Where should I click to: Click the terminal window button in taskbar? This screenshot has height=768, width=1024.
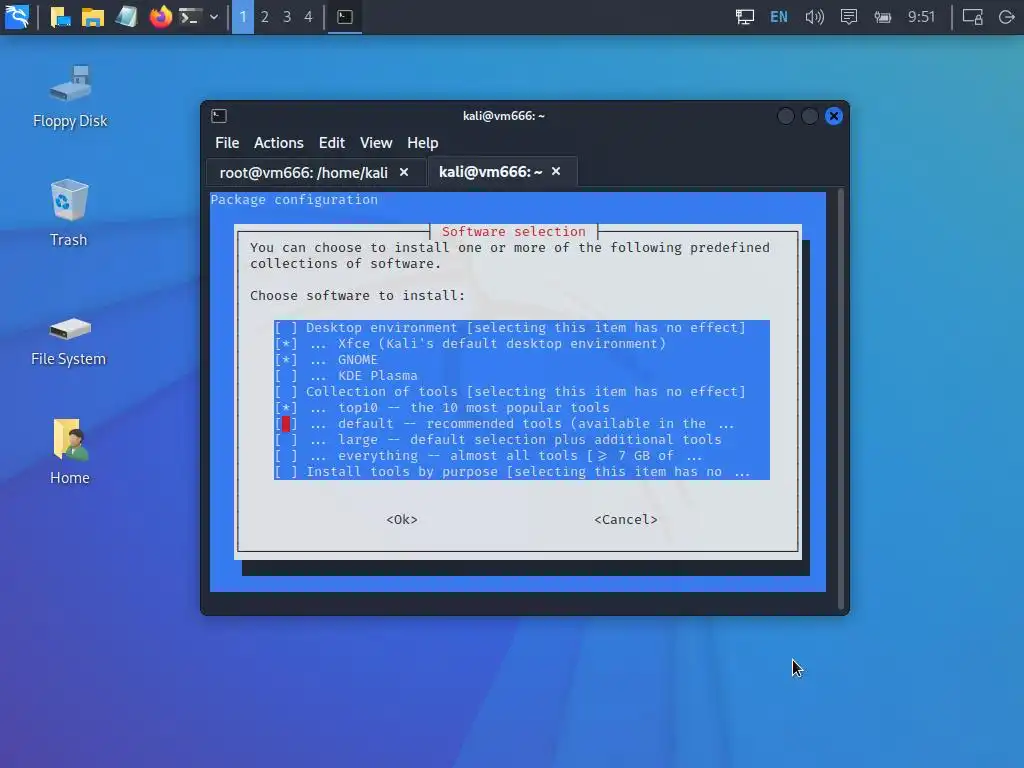pyautogui.click(x=345, y=17)
